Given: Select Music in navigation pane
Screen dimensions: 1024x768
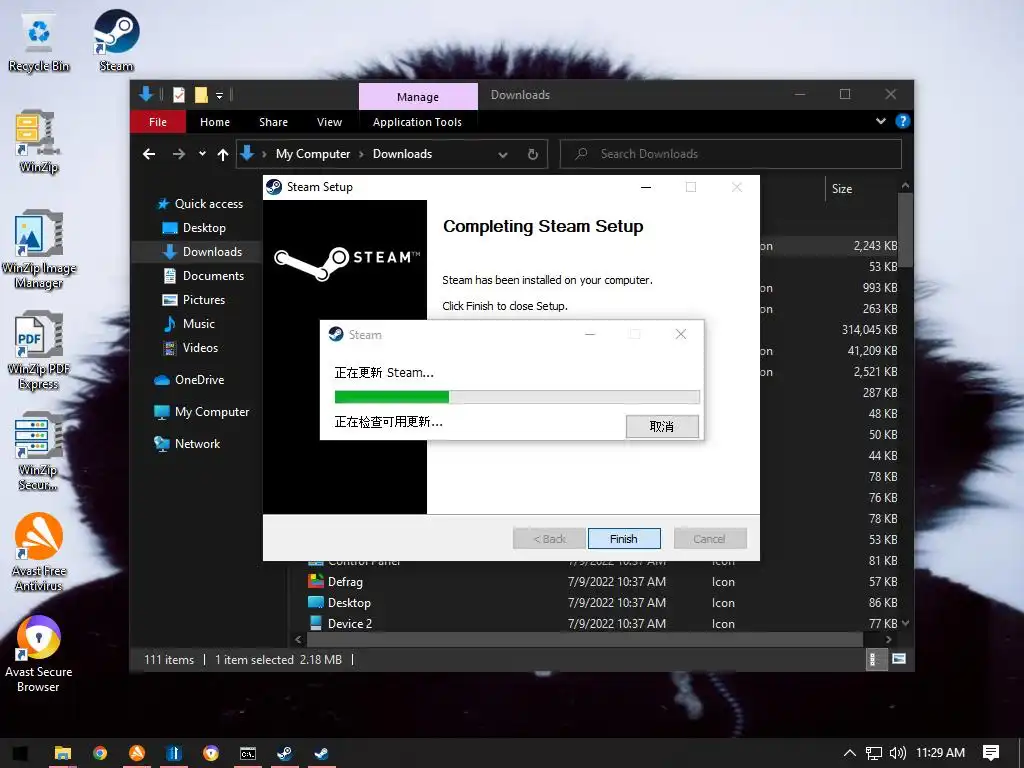Looking at the screenshot, I should pyautogui.click(x=189, y=324).
